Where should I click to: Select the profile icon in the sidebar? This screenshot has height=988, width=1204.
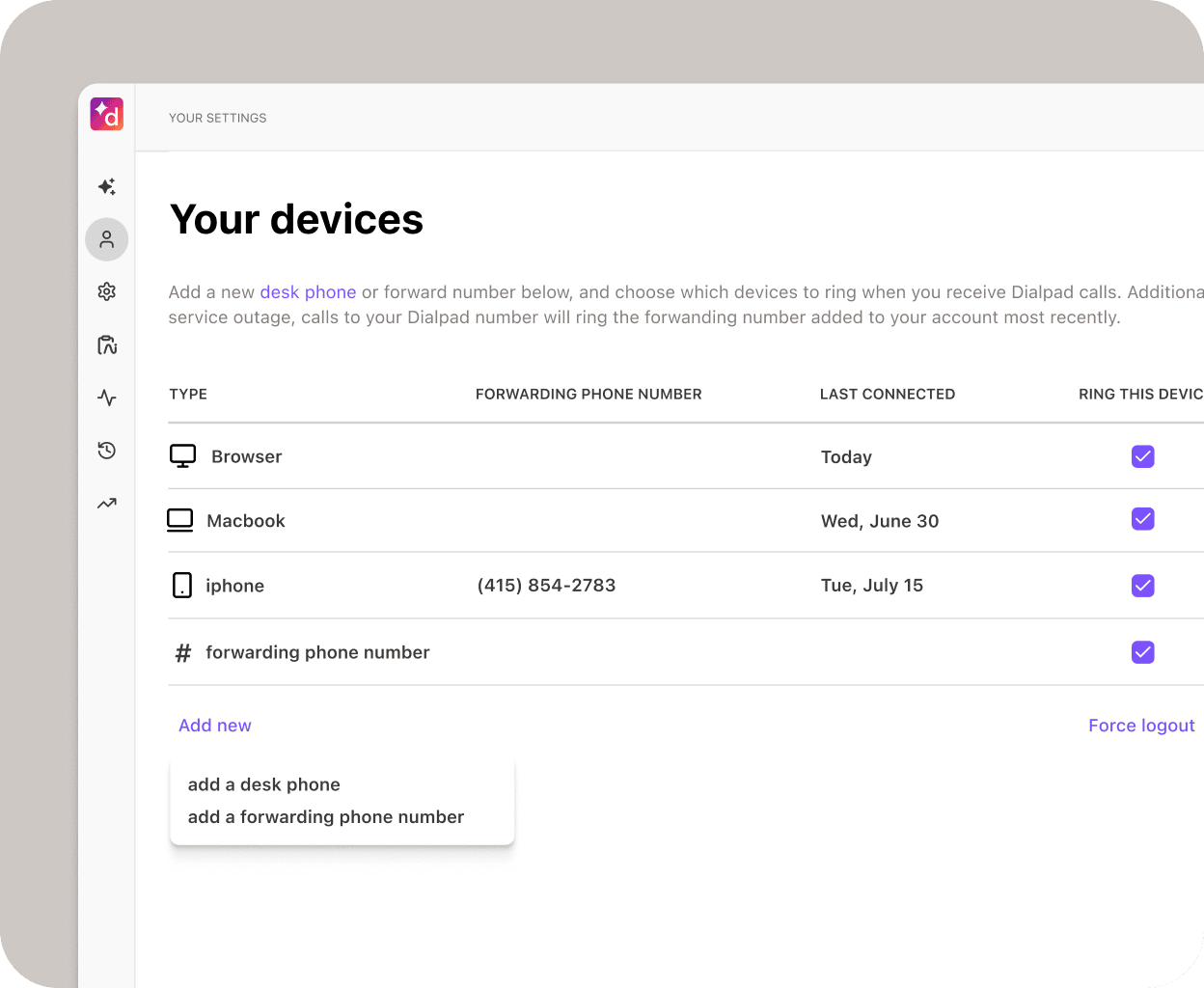click(106, 238)
